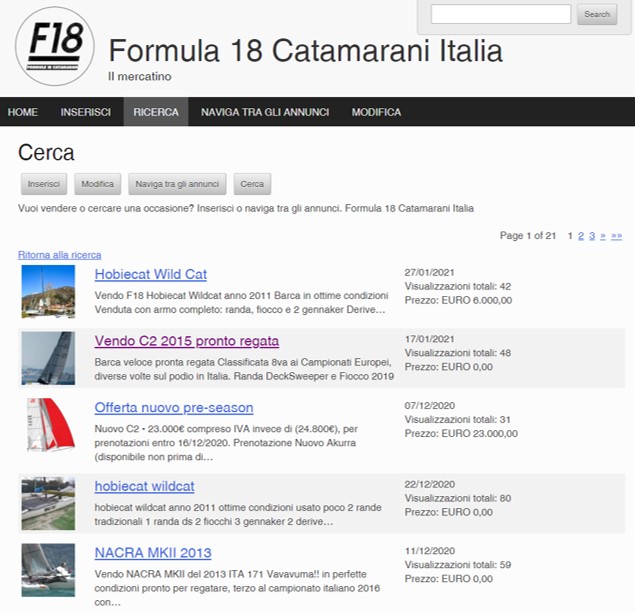The image size is (635, 613).
Task: Click the Cerca page heading
Action: click(x=46, y=153)
